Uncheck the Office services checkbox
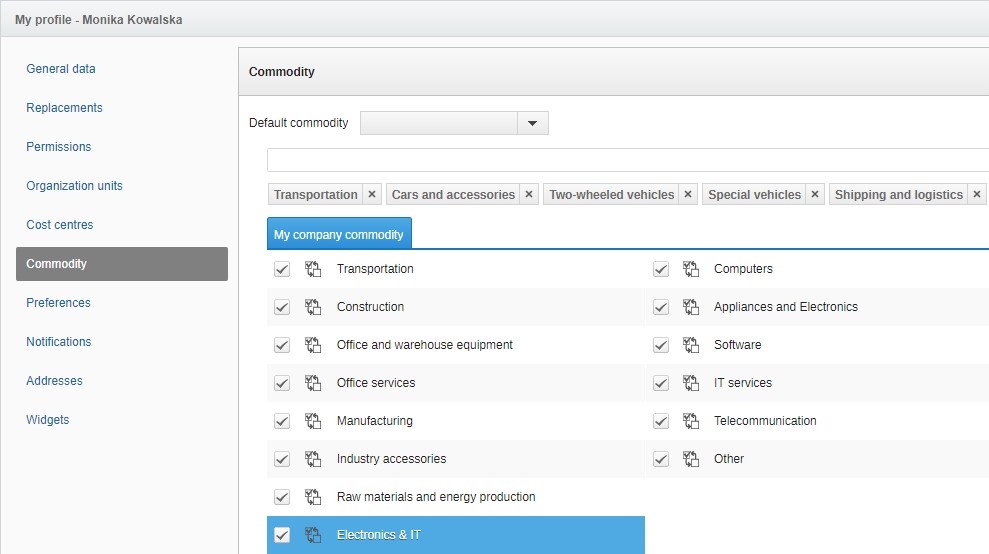989x554 pixels. click(x=282, y=383)
